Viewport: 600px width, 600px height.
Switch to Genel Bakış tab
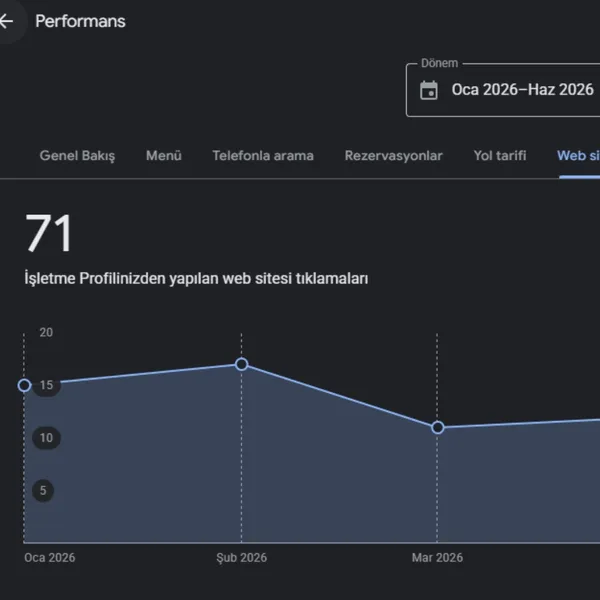point(77,156)
